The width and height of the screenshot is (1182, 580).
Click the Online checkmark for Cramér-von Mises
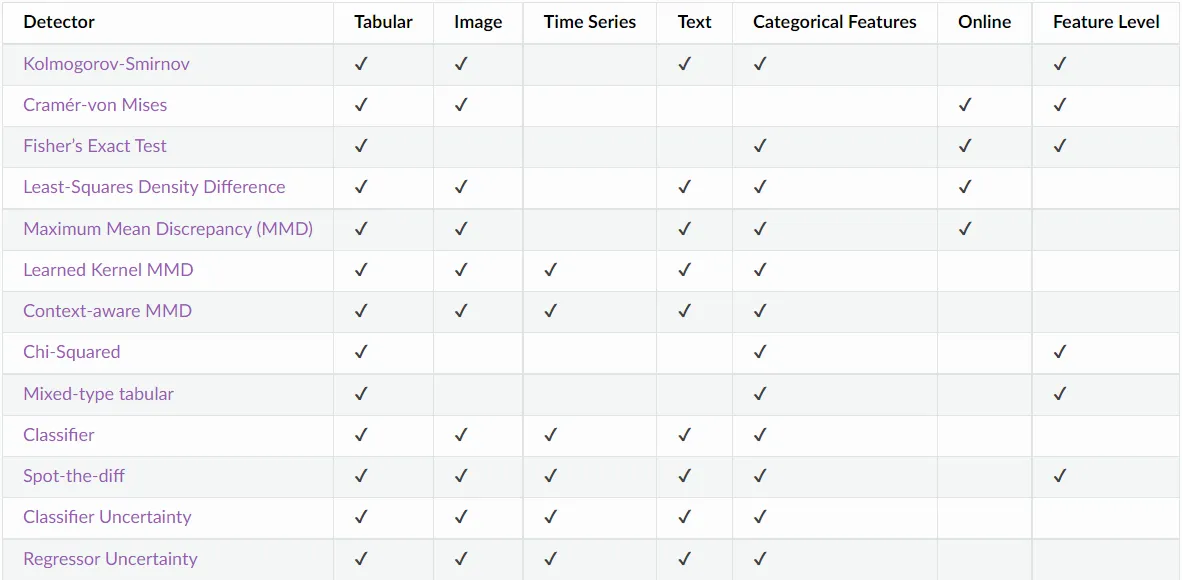965,105
